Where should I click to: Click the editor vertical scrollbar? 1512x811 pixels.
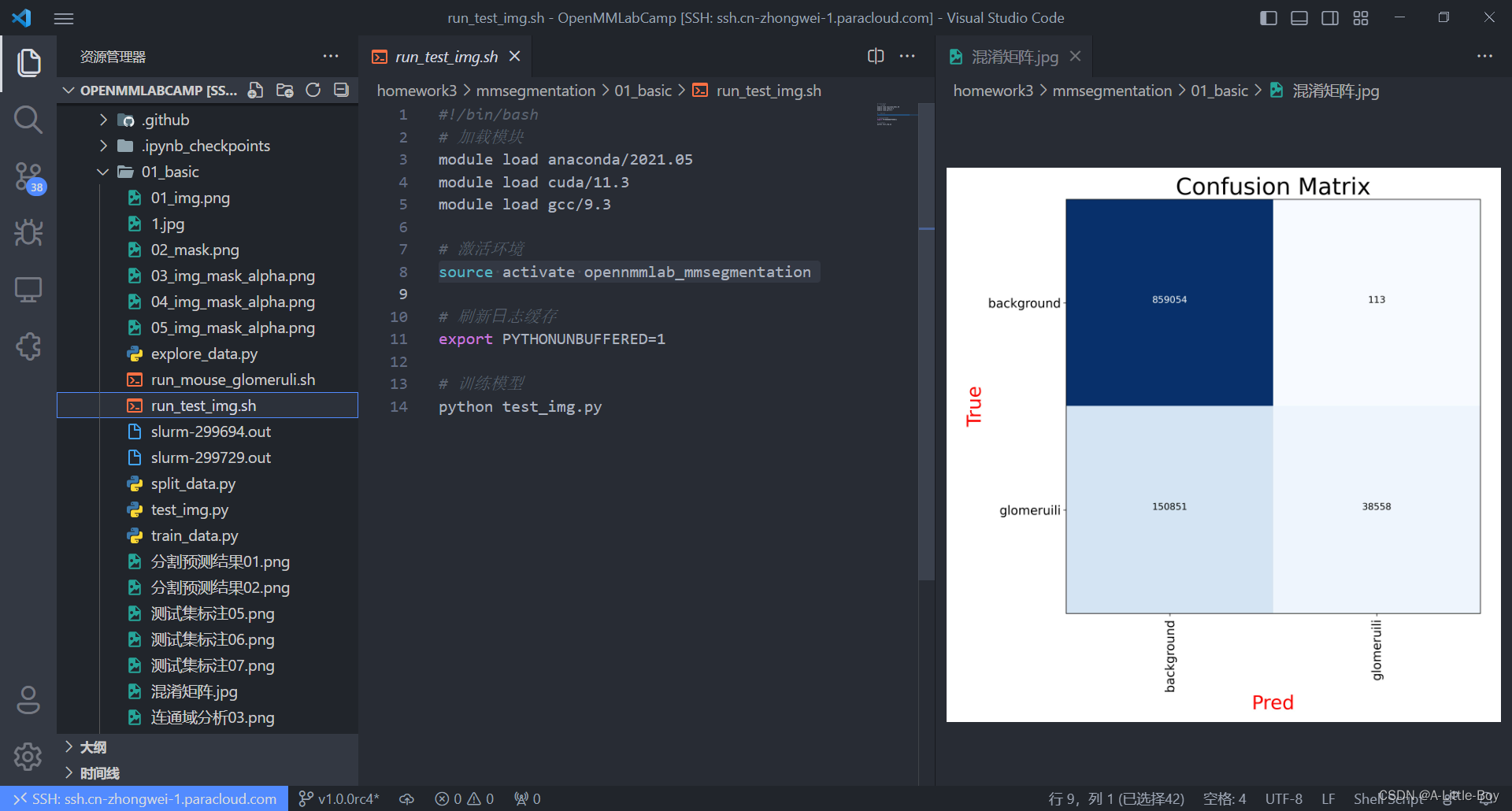click(927, 343)
